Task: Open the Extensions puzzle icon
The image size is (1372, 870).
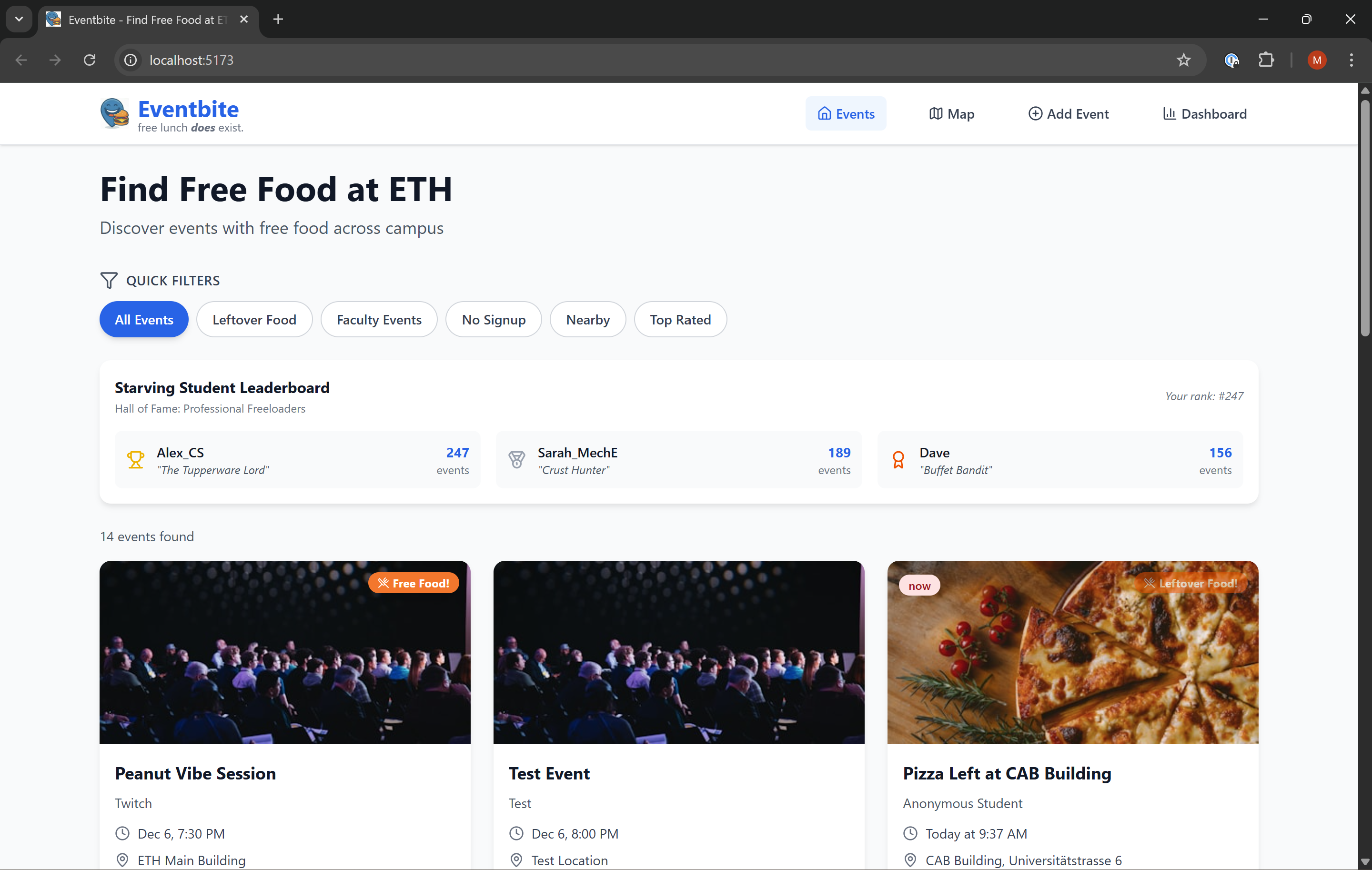Action: tap(1266, 60)
